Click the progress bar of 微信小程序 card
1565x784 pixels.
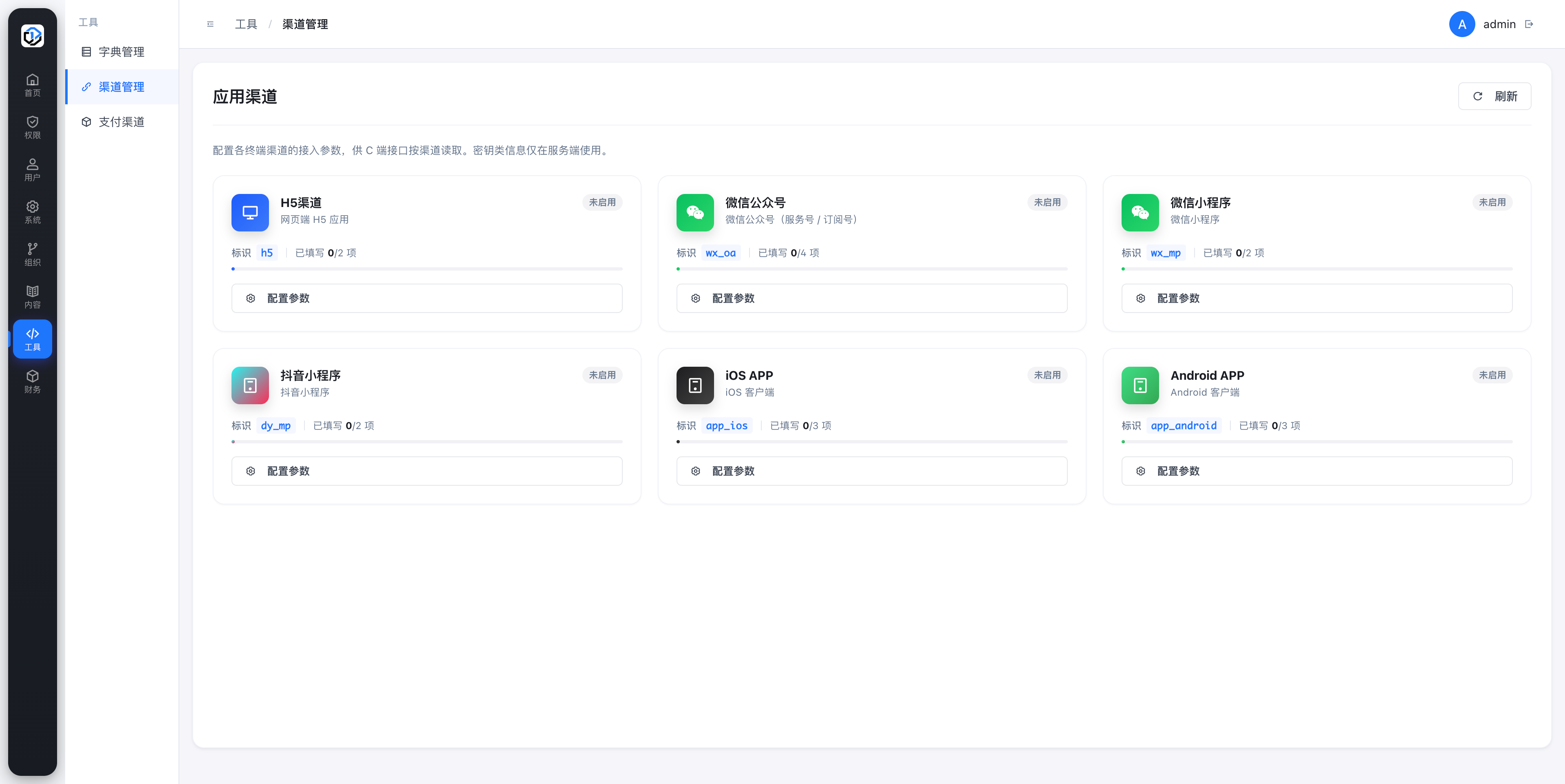tap(1316, 269)
